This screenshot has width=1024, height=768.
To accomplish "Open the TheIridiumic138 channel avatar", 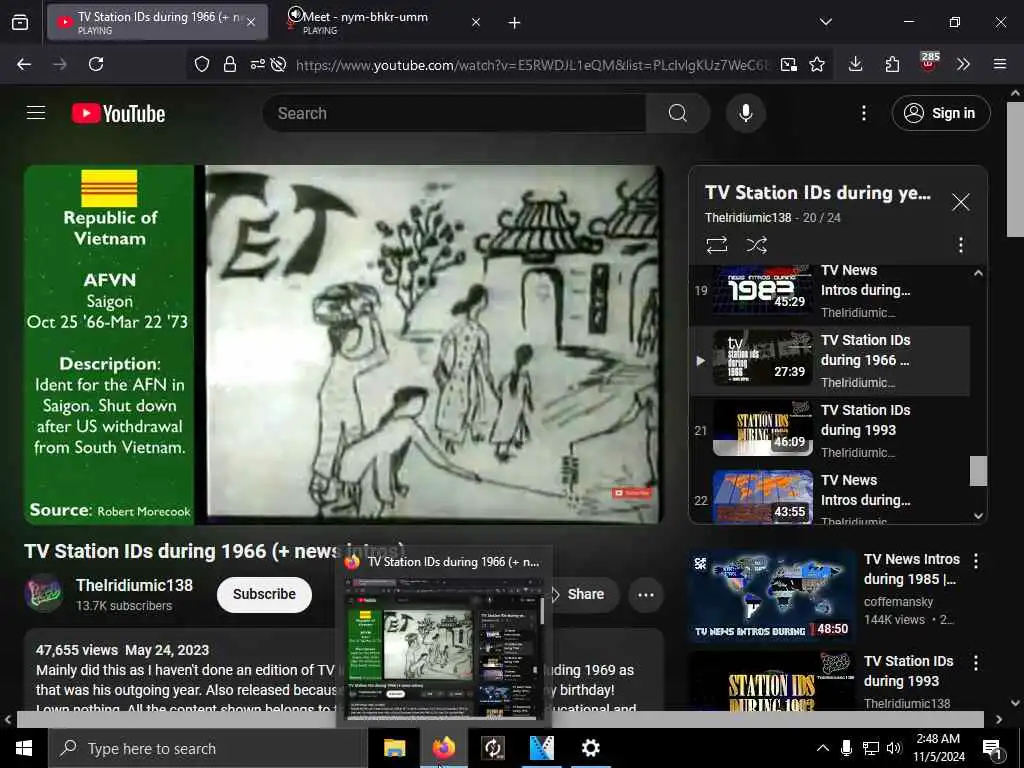I will pos(44,593).
